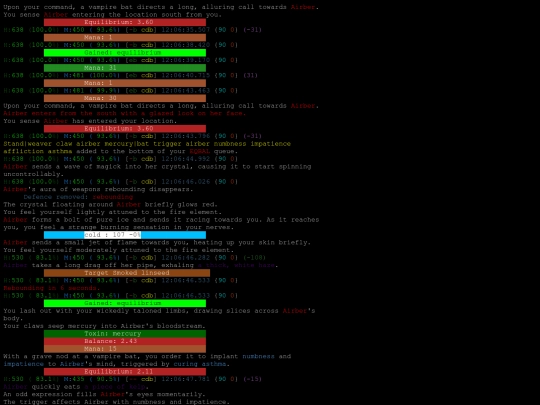
Task: Click the prompt line timestamped 12:06:46.282
Action: pyautogui.click(x=134, y=258)
